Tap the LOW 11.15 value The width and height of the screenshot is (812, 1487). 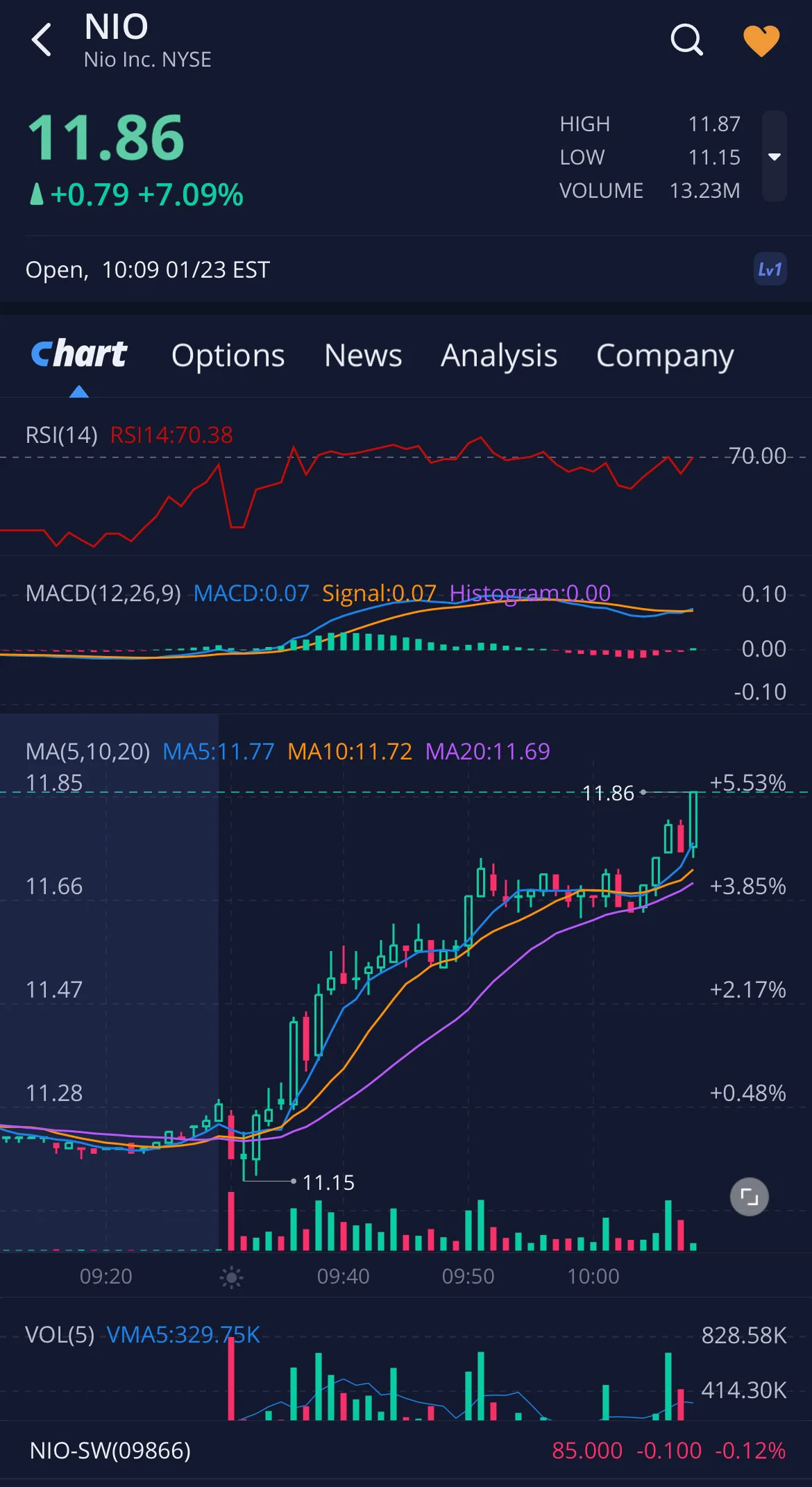pyautogui.click(x=714, y=158)
